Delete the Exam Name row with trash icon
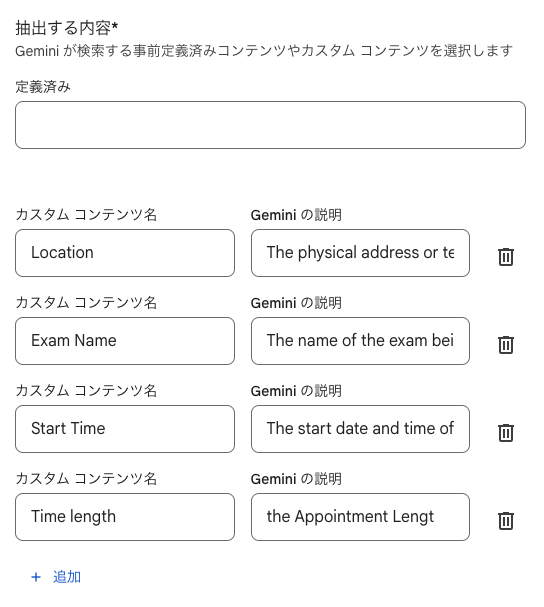Screen dimensions: 544x607 [505, 344]
